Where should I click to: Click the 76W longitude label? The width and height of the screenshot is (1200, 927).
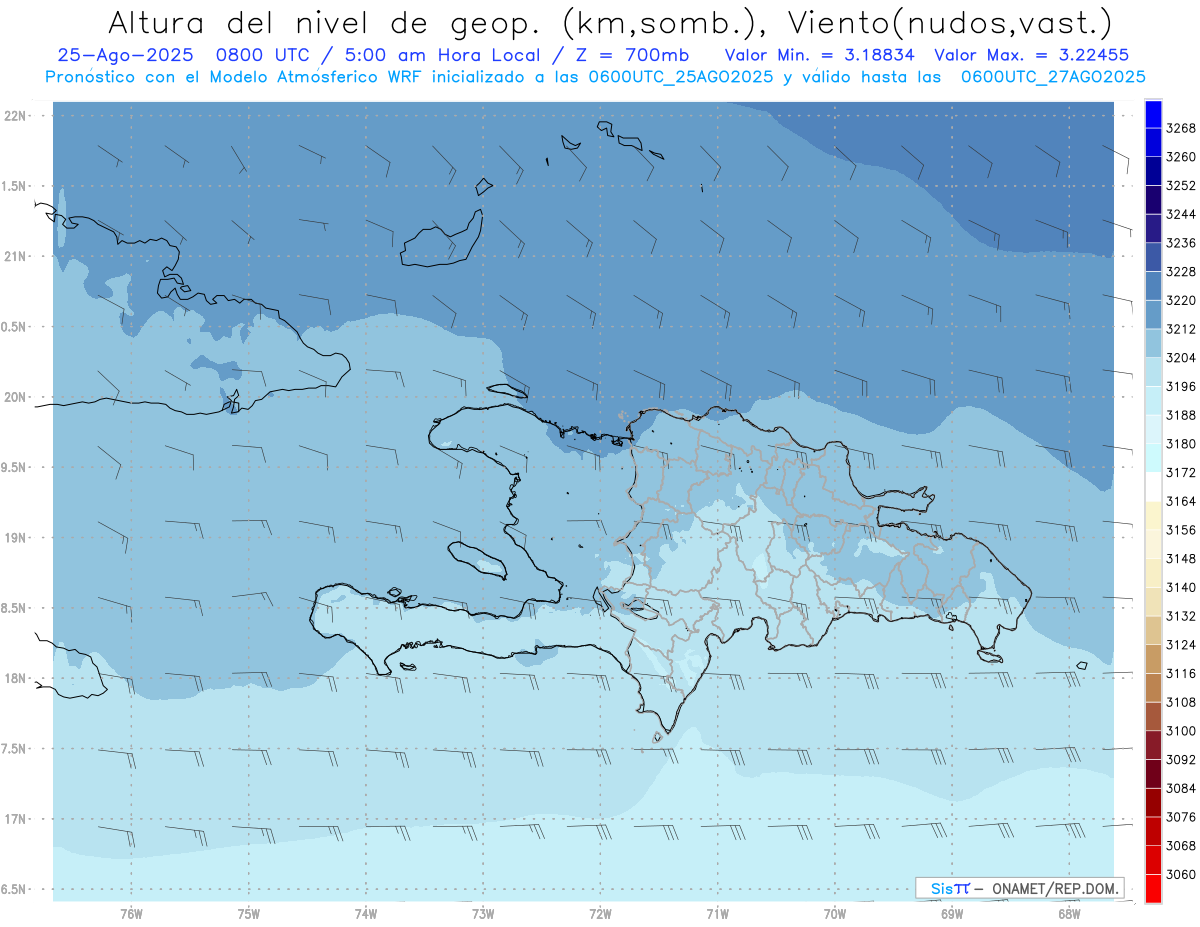(131, 913)
